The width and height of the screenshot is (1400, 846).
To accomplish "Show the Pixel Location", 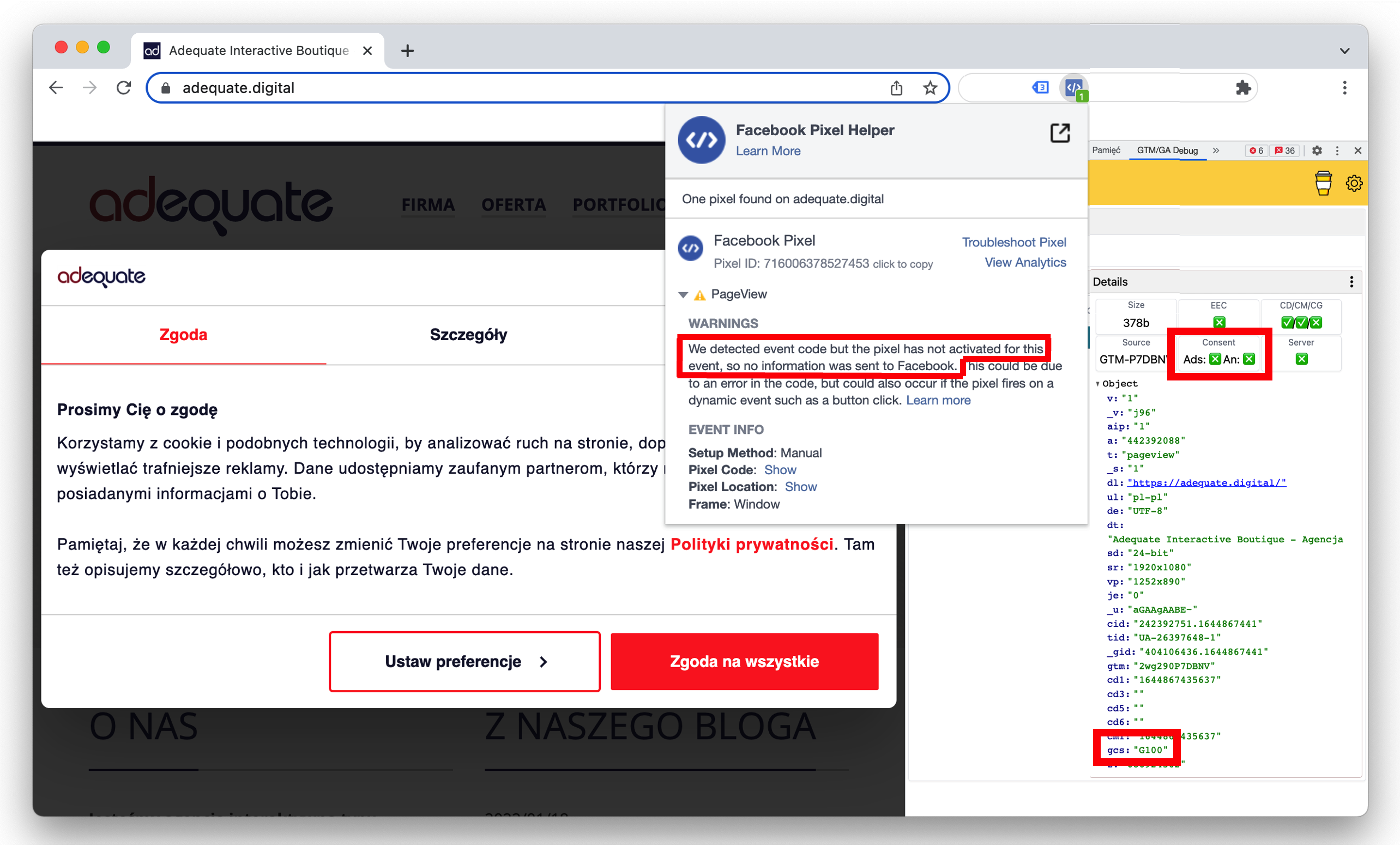I will pos(800,487).
